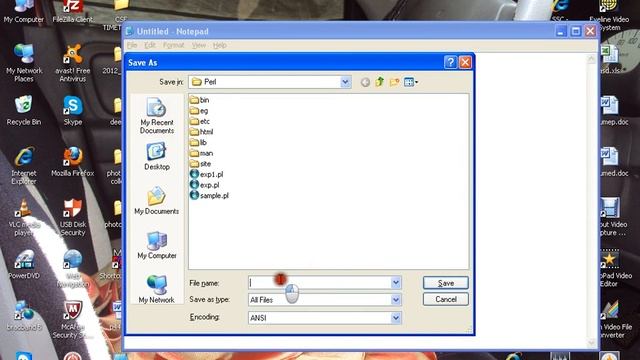This screenshot has height=360, width=640.
Task: Select the html folder
Action: [x=202, y=132]
